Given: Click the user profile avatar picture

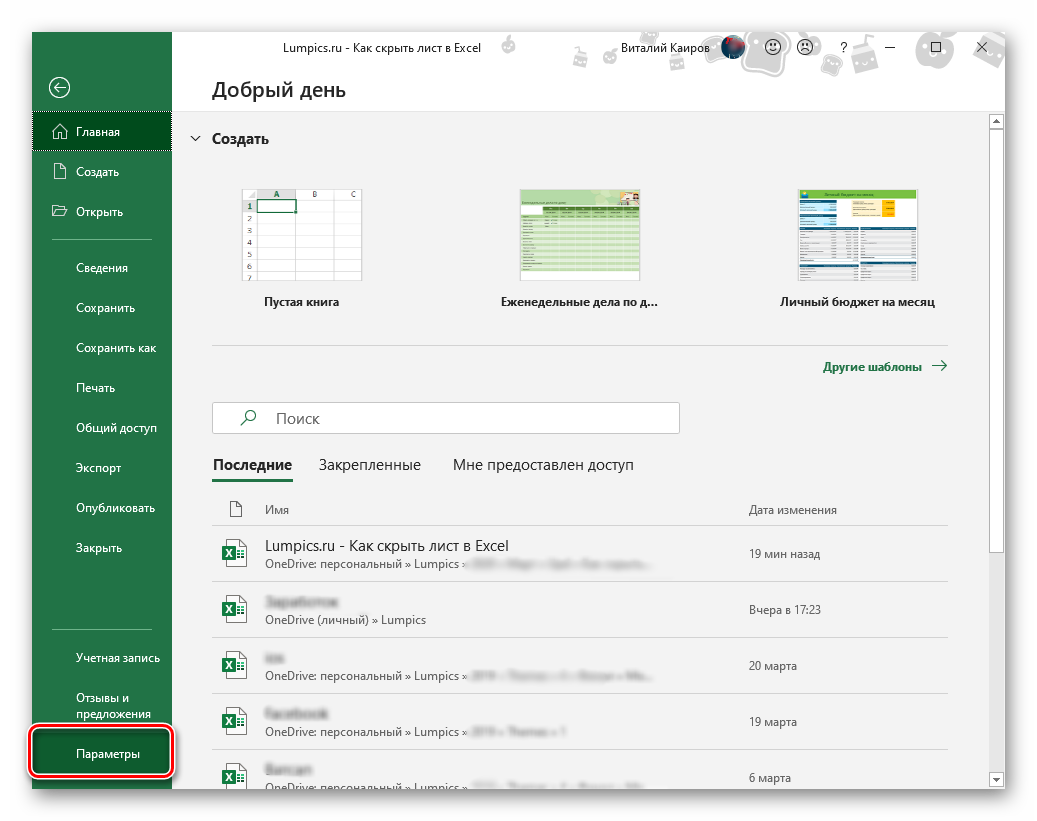Looking at the screenshot, I should tap(733, 47).
